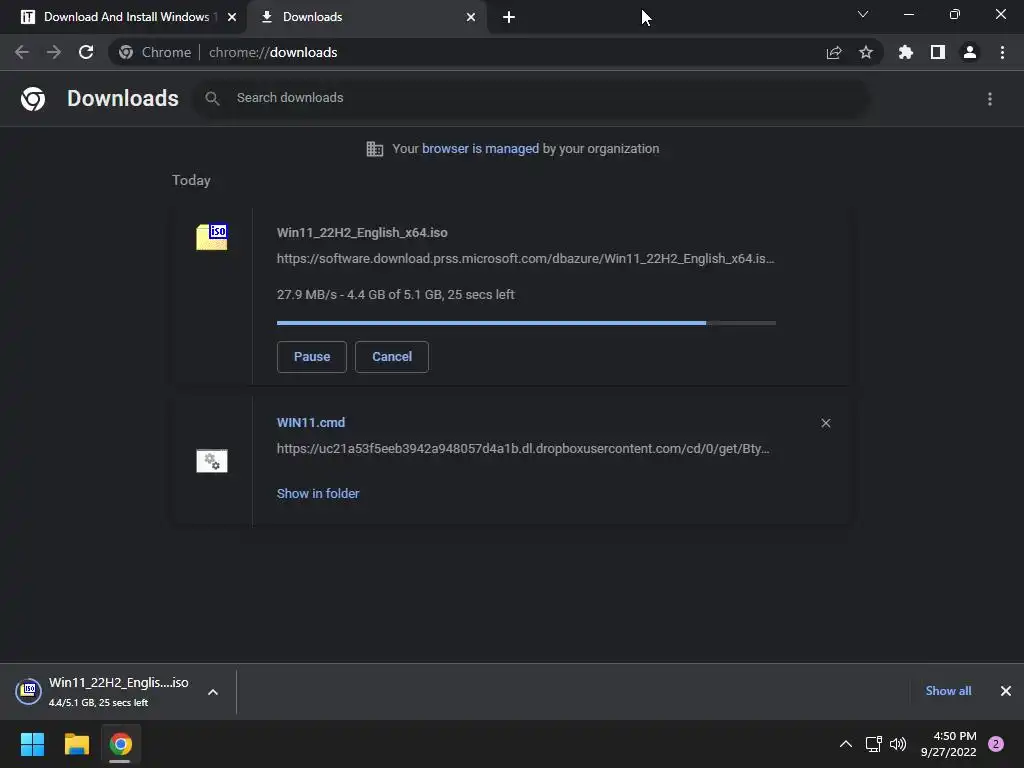Expand options for Win11 ISO in download shelf
The image size is (1024, 768).
(x=213, y=692)
